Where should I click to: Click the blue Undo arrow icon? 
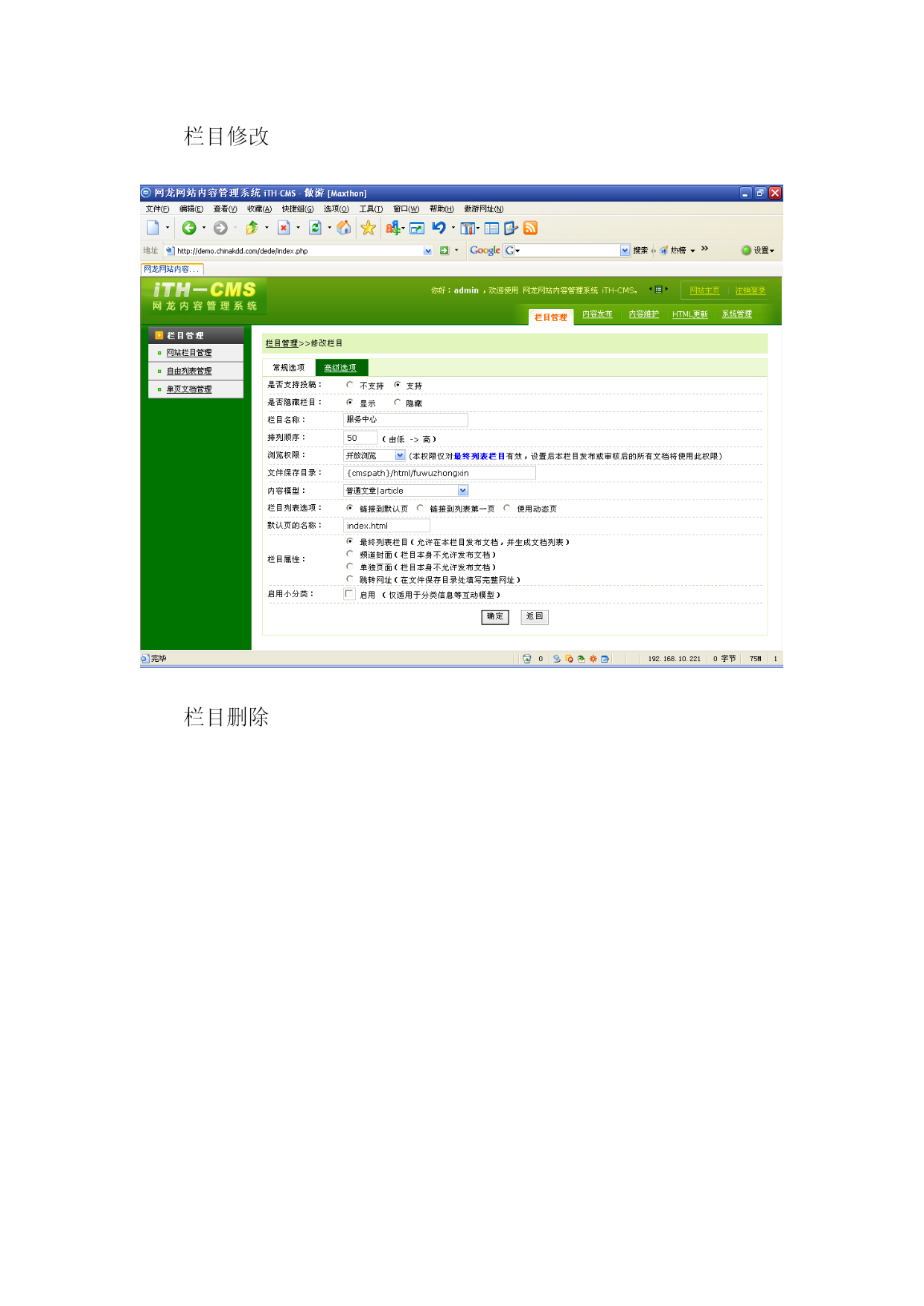[439, 228]
